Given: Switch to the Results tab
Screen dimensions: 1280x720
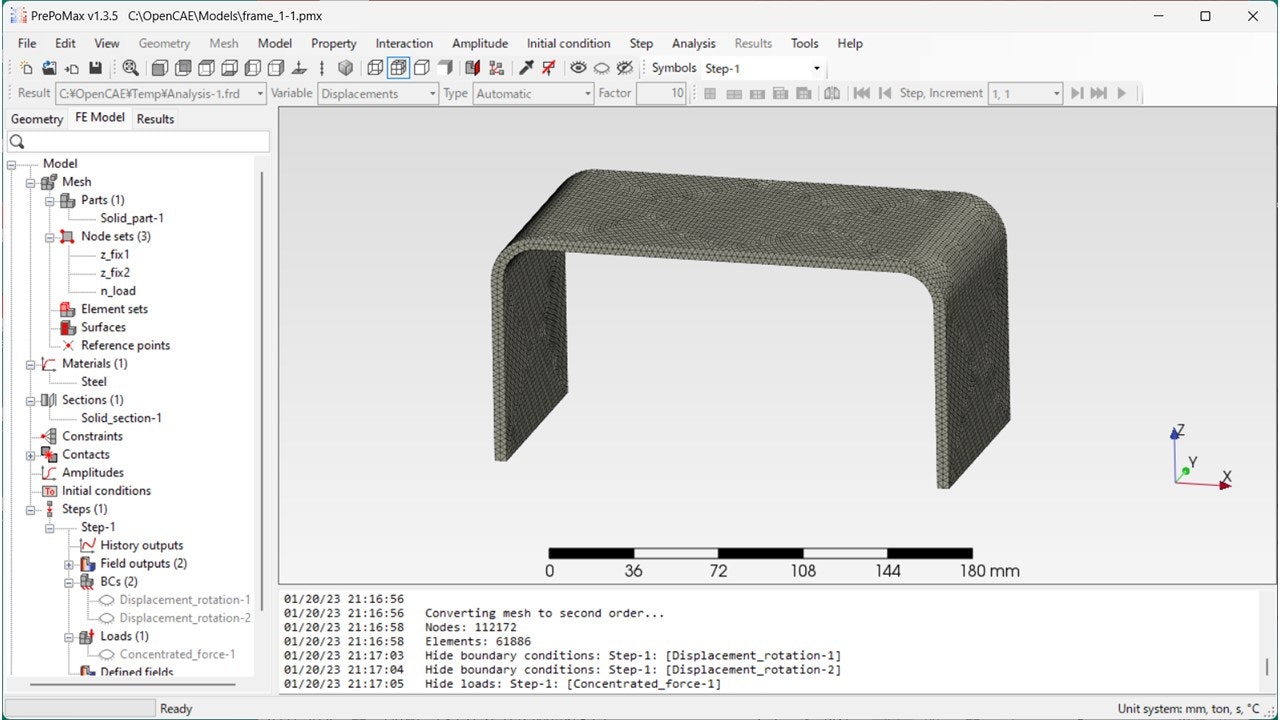Looking at the screenshot, I should pyautogui.click(x=155, y=119).
